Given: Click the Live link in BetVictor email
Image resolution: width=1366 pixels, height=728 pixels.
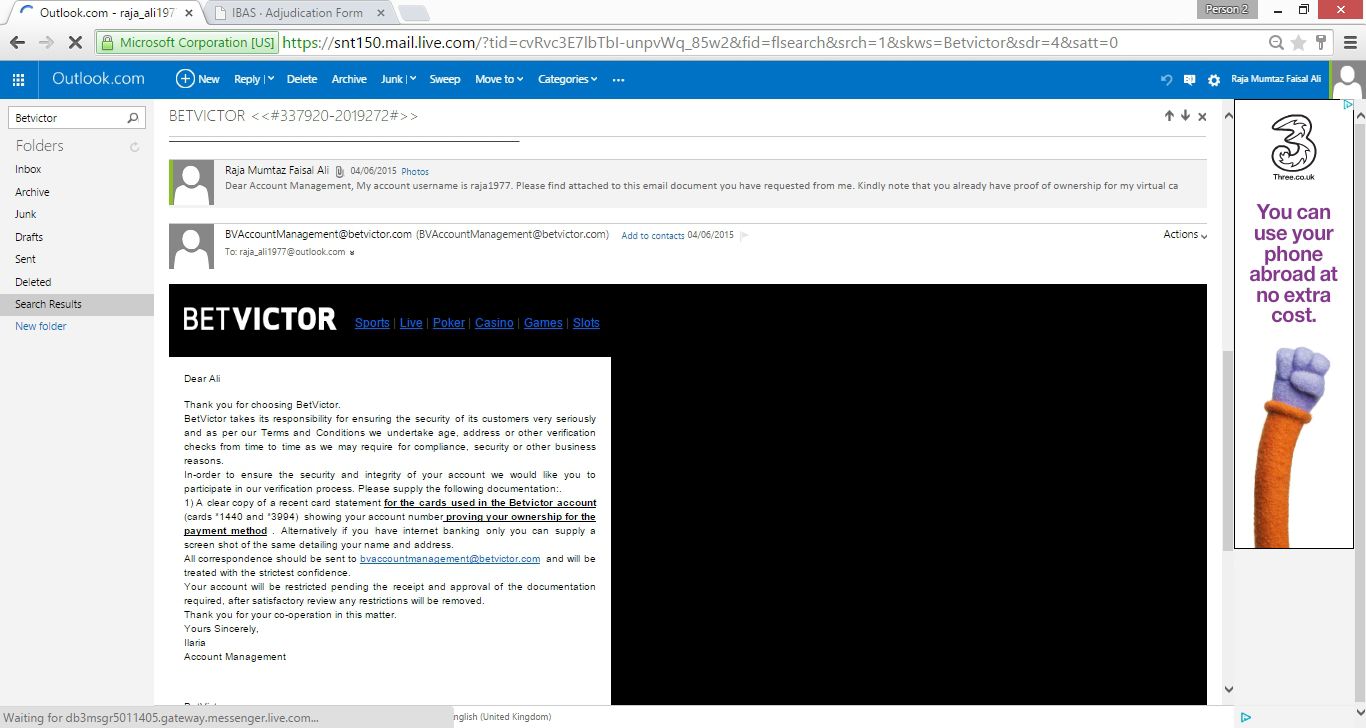Looking at the screenshot, I should (x=411, y=323).
